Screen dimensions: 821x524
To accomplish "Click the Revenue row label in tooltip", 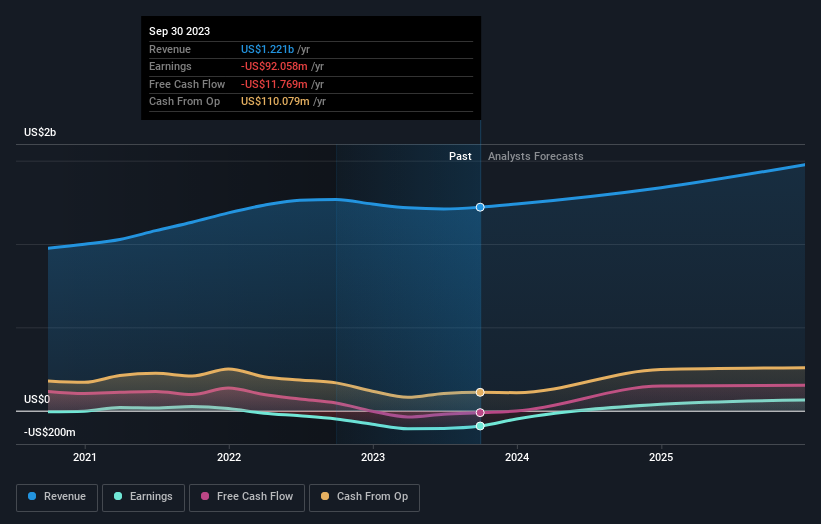I will click(x=170, y=49).
